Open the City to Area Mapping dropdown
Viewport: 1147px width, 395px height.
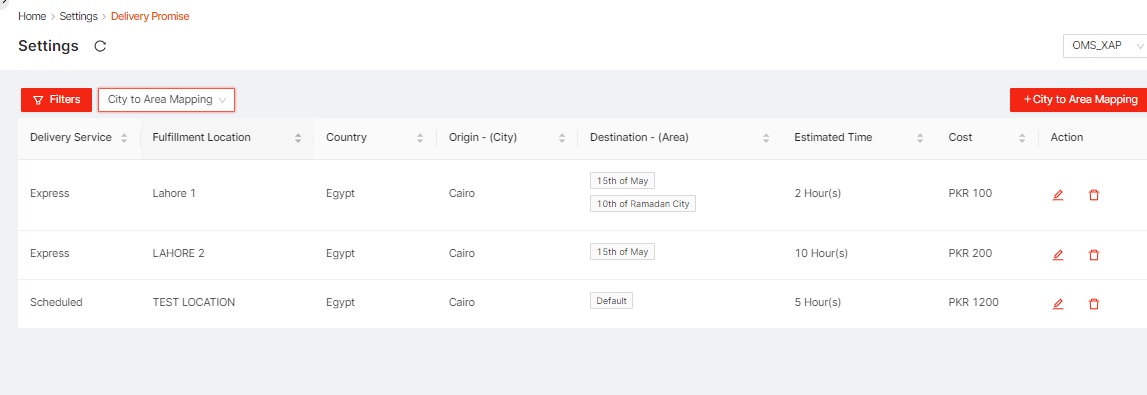(x=167, y=99)
